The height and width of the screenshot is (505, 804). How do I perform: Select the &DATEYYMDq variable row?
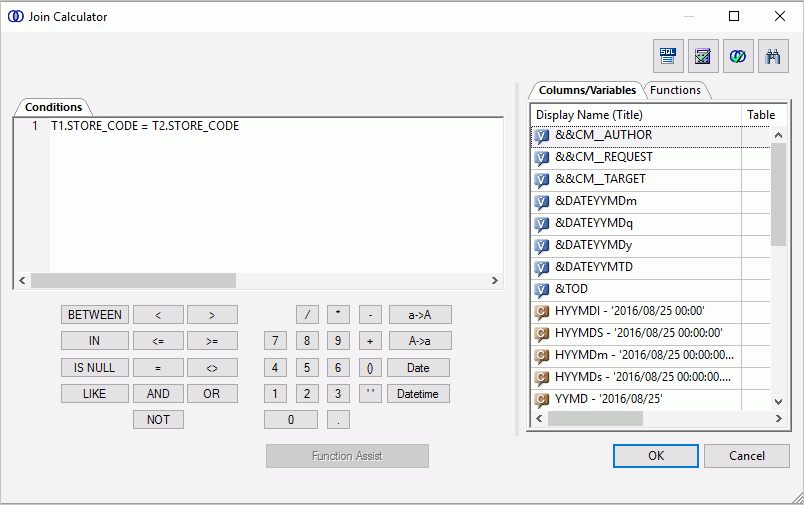(x=651, y=225)
